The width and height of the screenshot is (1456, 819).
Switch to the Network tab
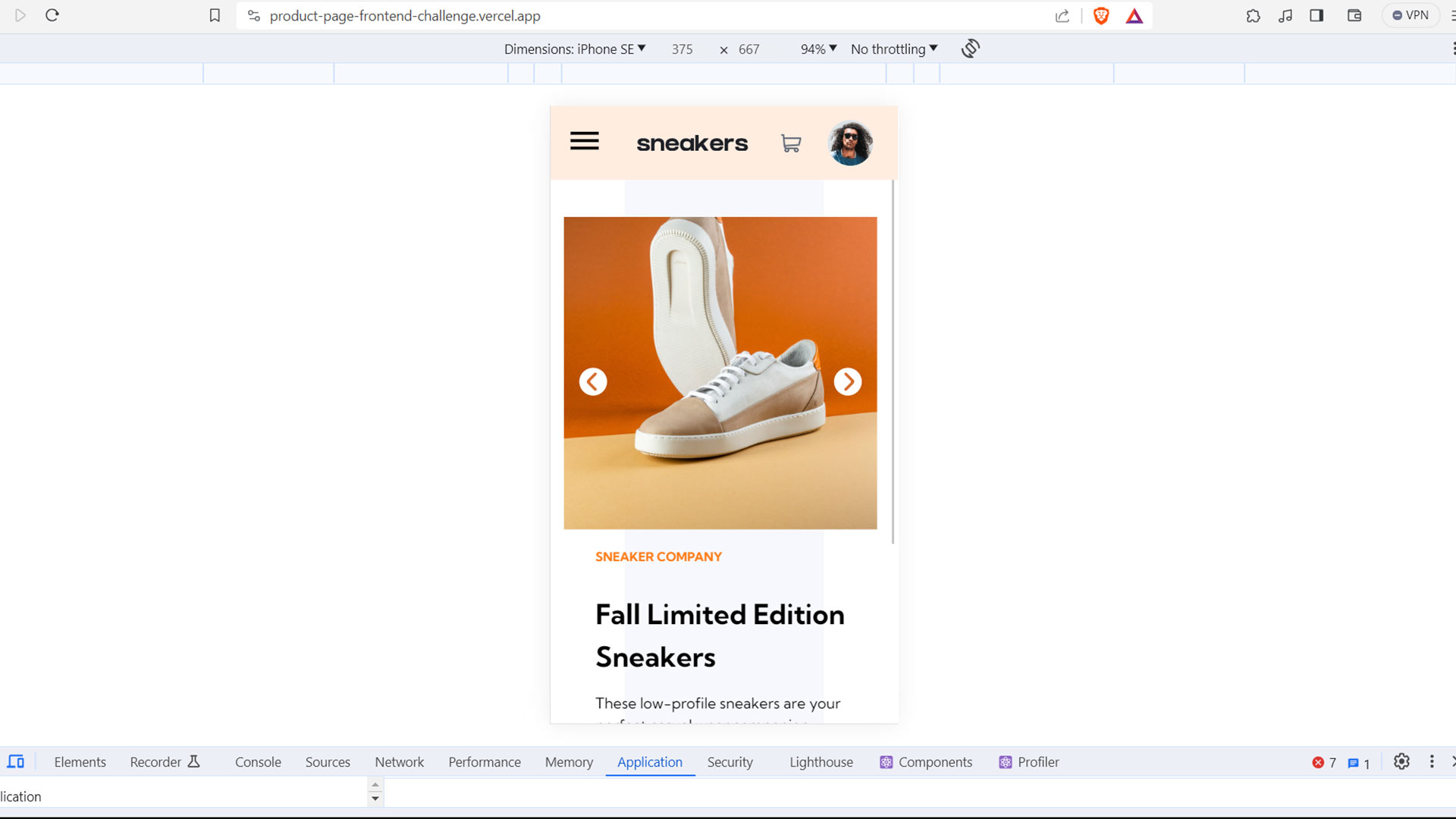click(x=399, y=762)
